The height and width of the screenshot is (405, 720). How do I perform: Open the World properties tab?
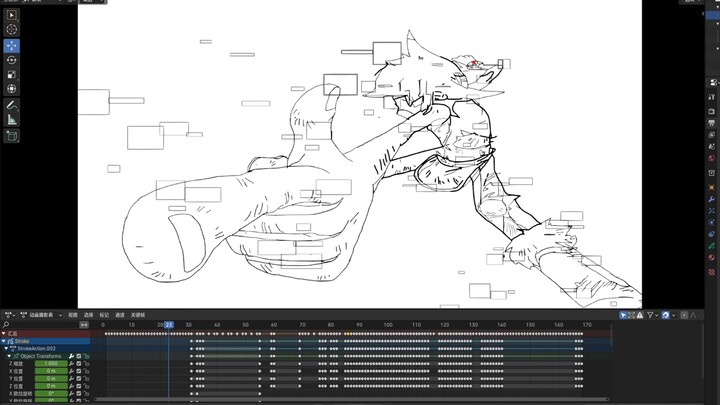[x=711, y=158]
